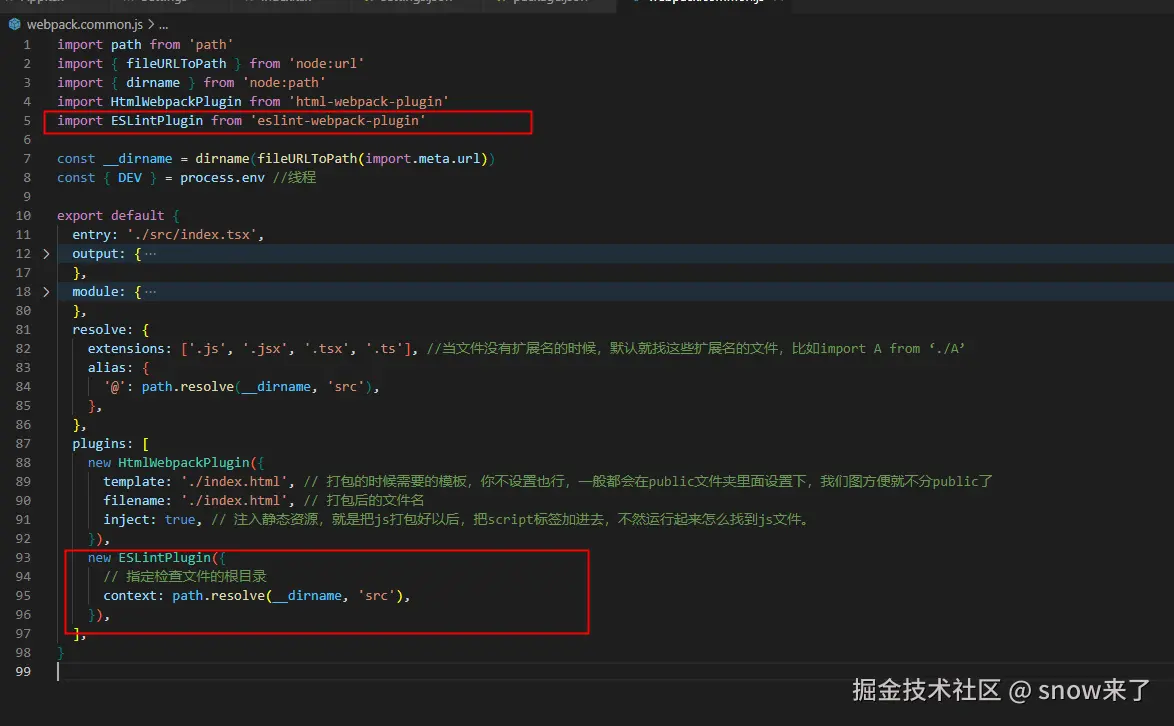Click the 'alias:' key on line 83

(111, 367)
